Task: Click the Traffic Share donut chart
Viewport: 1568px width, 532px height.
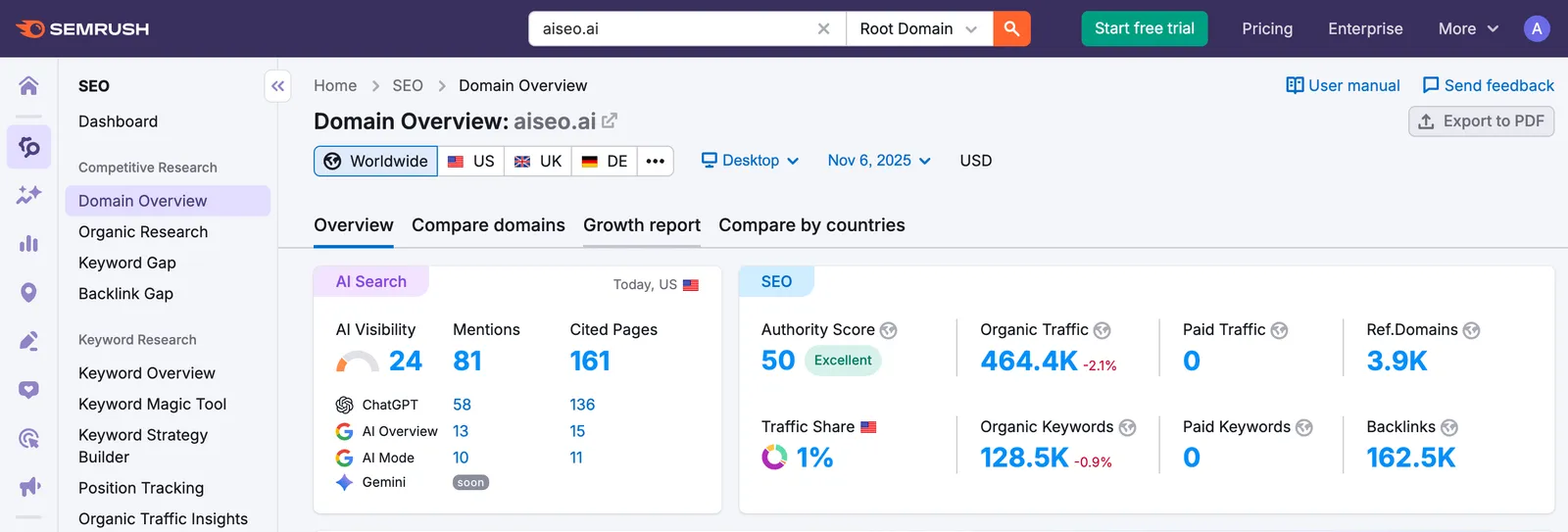Action: pos(774,458)
